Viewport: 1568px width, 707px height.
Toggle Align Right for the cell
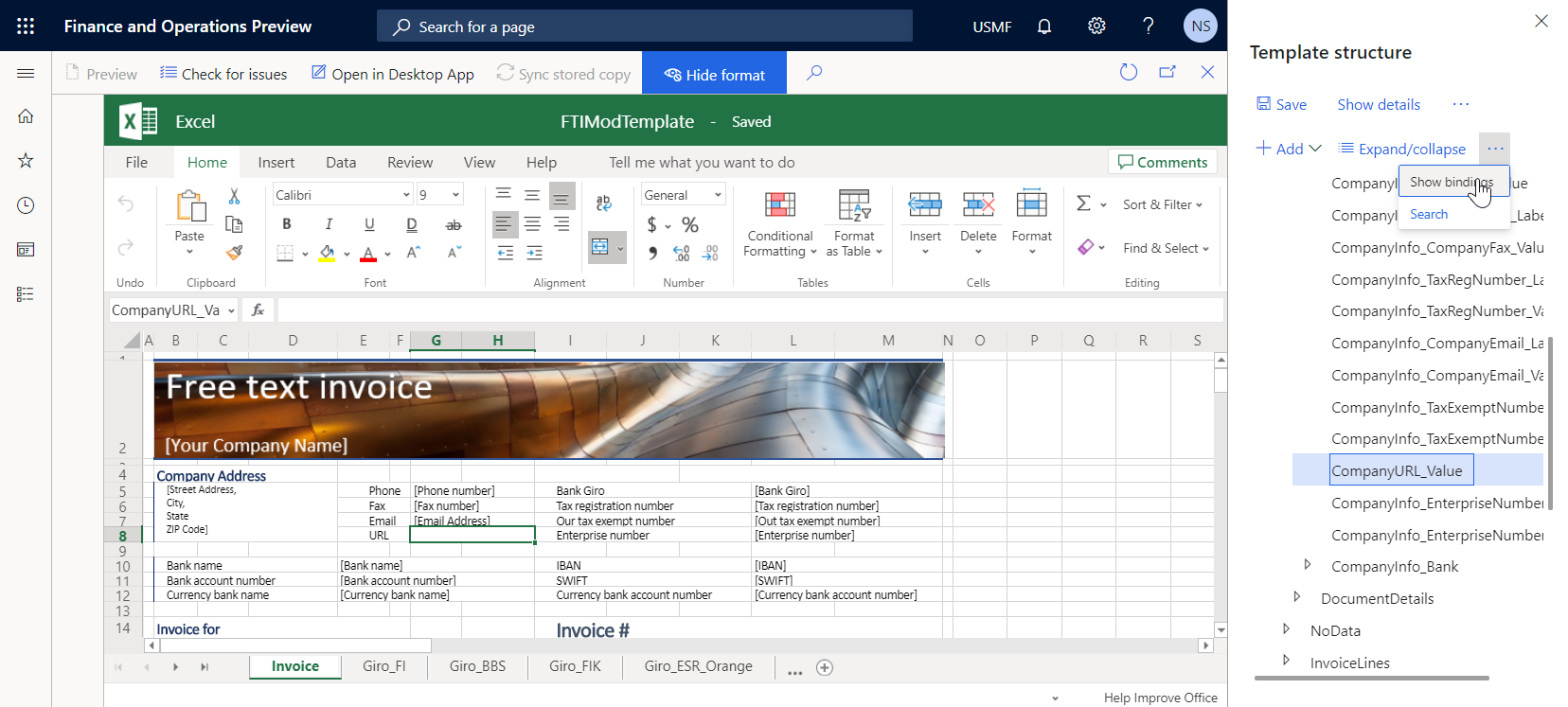coord(561,224)
